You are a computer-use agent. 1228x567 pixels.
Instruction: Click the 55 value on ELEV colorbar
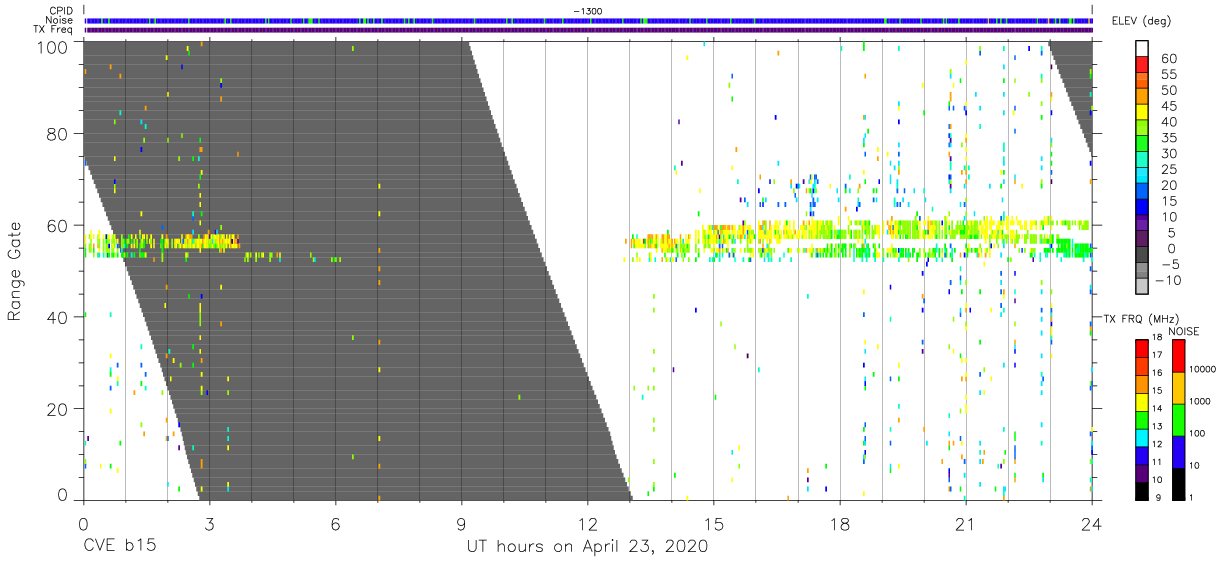coord(1169,75)
